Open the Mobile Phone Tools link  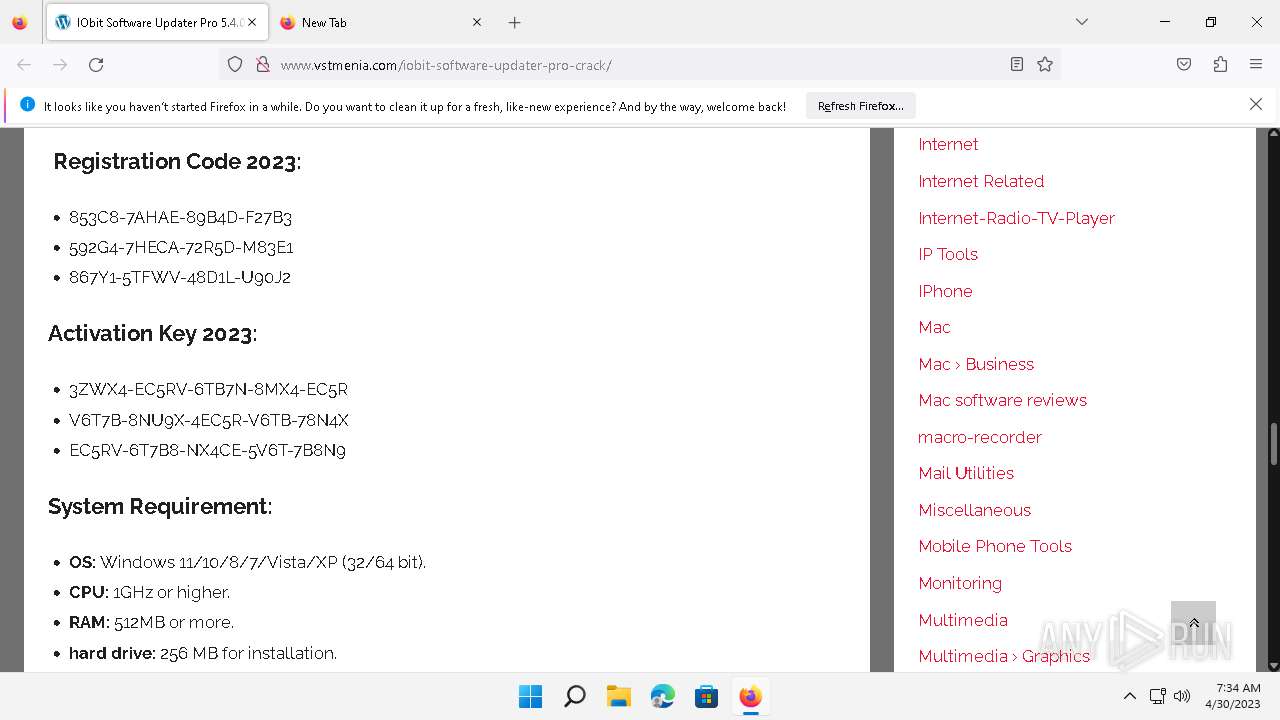coord(995,546)
